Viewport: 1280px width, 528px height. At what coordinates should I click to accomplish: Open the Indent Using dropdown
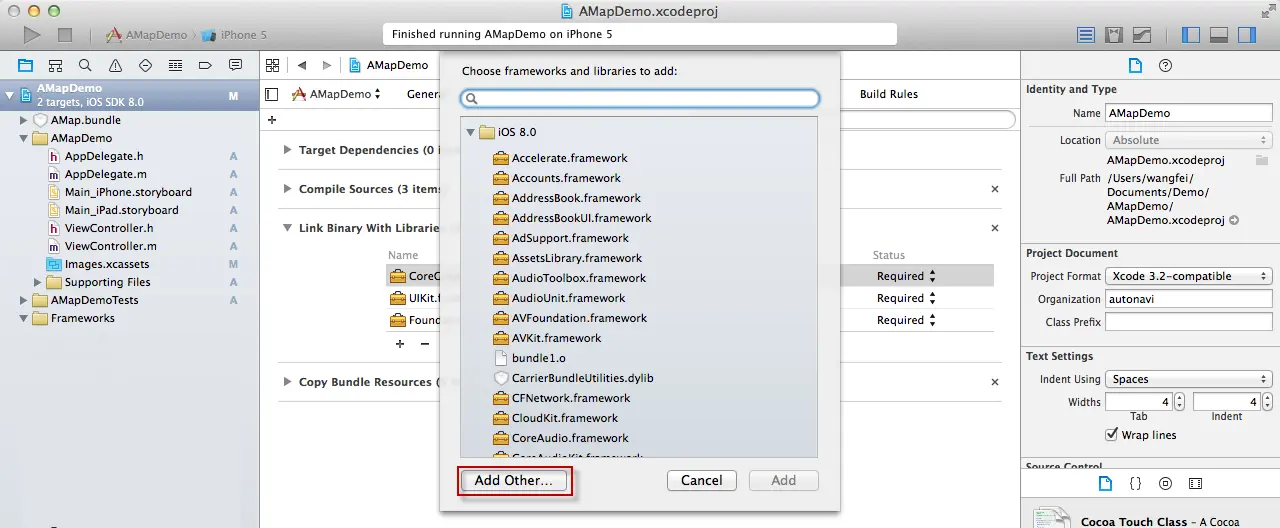point(1188,379)
